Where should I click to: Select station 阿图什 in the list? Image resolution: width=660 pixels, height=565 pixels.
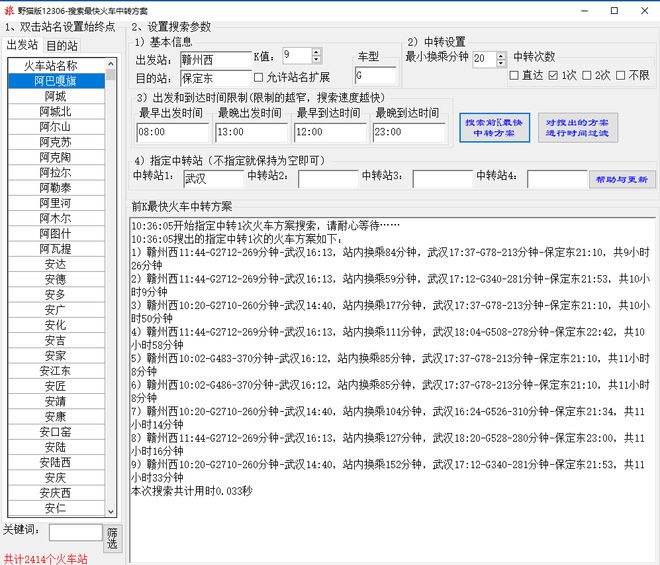point(56,234)
